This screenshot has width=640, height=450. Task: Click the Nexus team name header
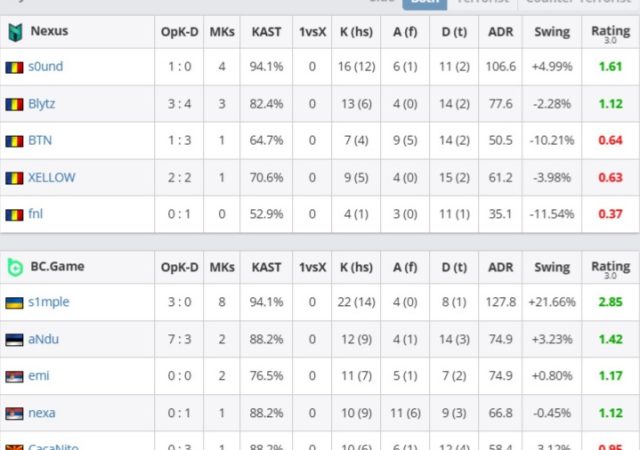[x=50, y=31]
